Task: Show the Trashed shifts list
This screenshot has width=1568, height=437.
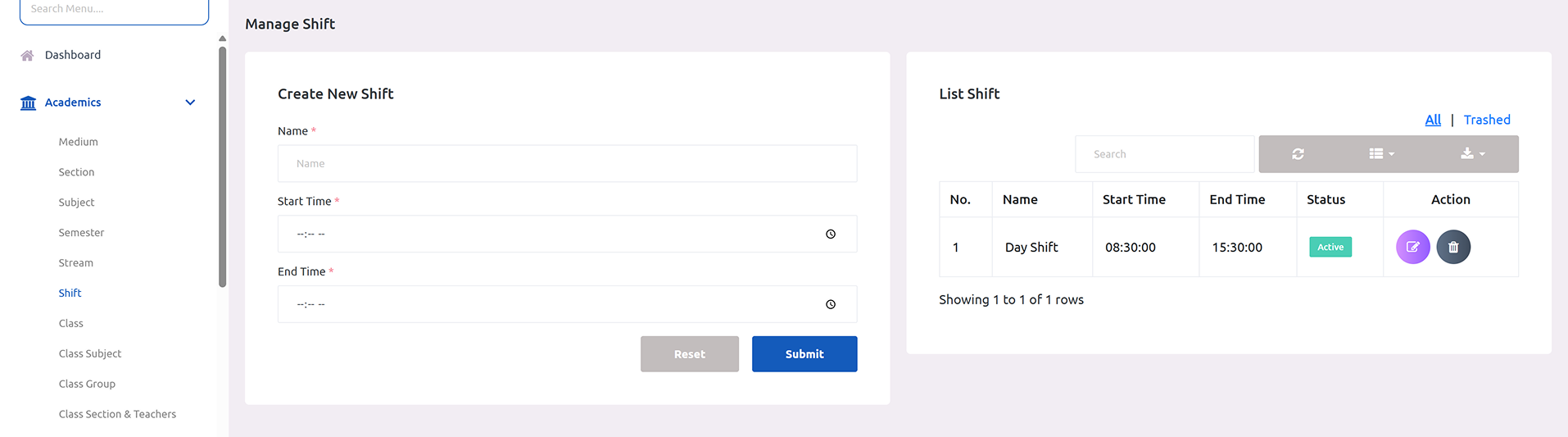Action: (x=1486, y=120)
